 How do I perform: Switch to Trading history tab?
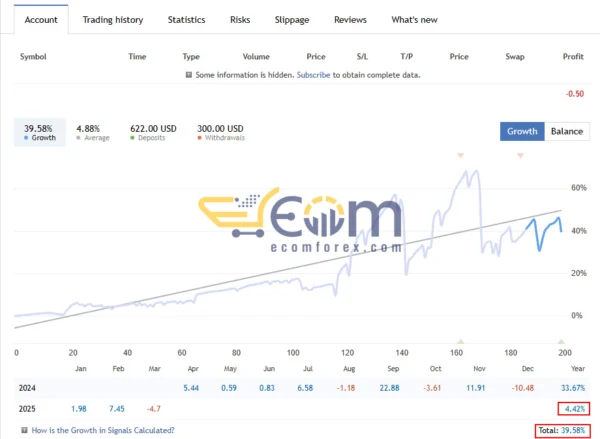pos(113,20)
